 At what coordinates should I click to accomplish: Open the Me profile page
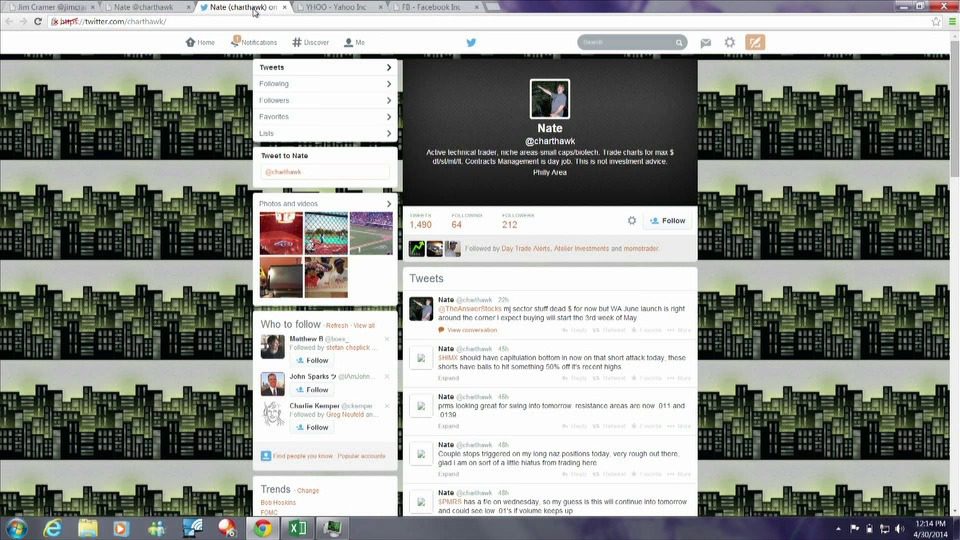tap(354, 42)
